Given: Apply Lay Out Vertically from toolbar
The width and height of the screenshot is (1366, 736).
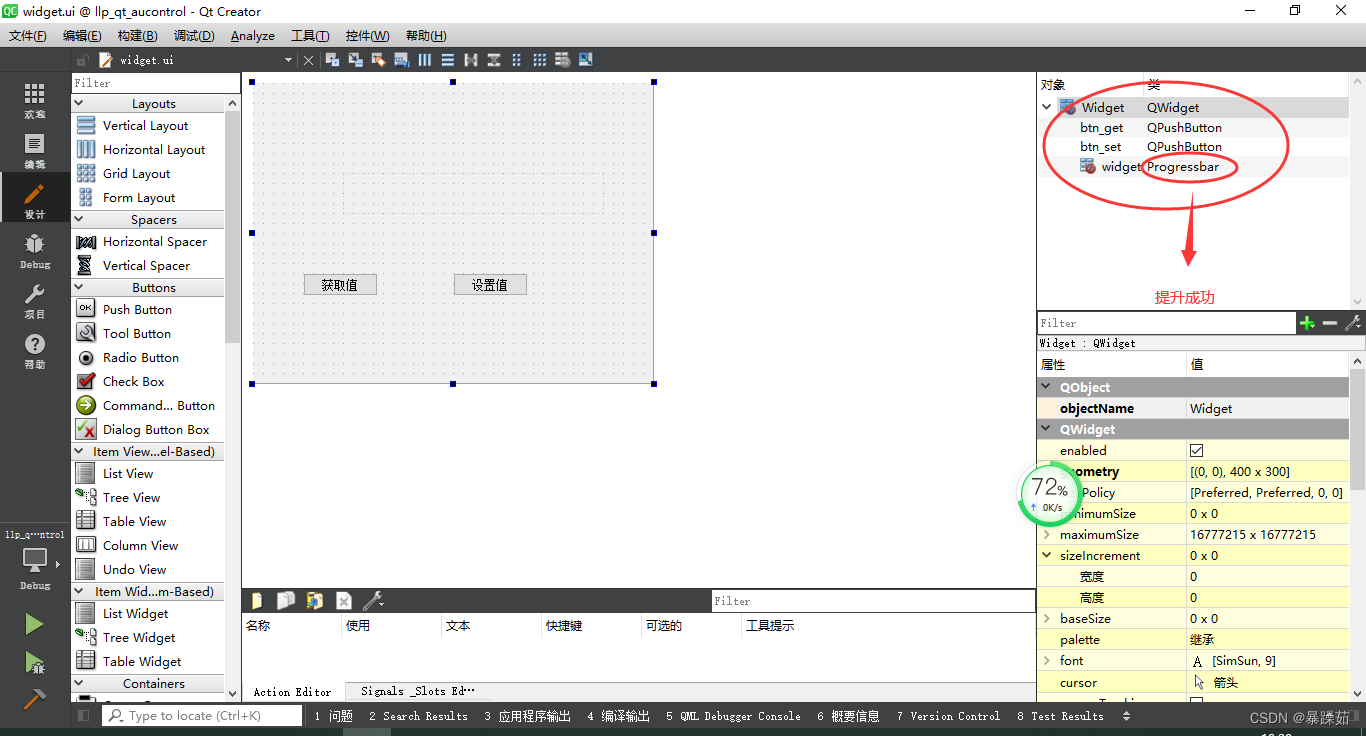Looking at the screenshot, I should pos(448,60).
